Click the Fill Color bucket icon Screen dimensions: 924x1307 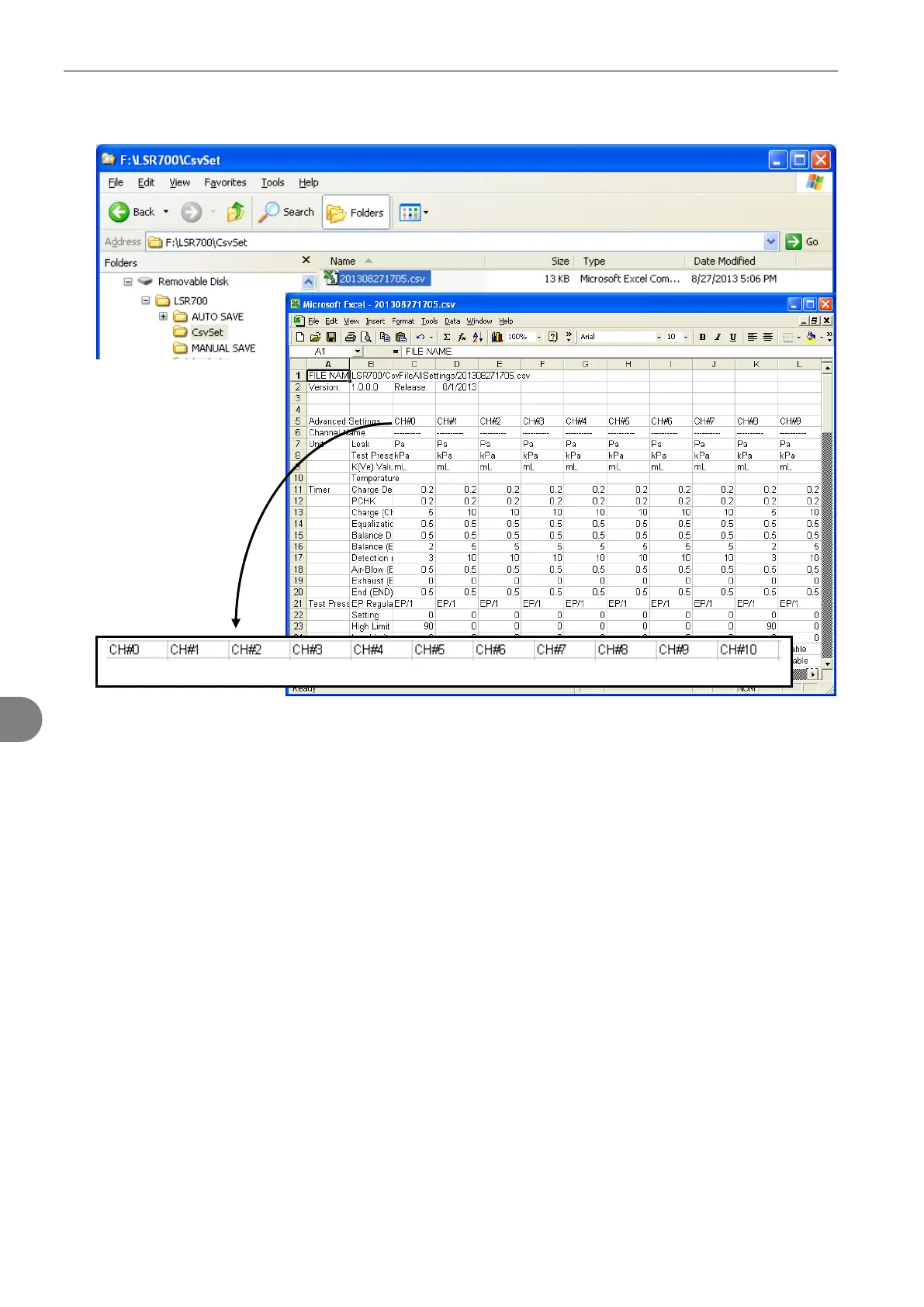click(811, 337)
